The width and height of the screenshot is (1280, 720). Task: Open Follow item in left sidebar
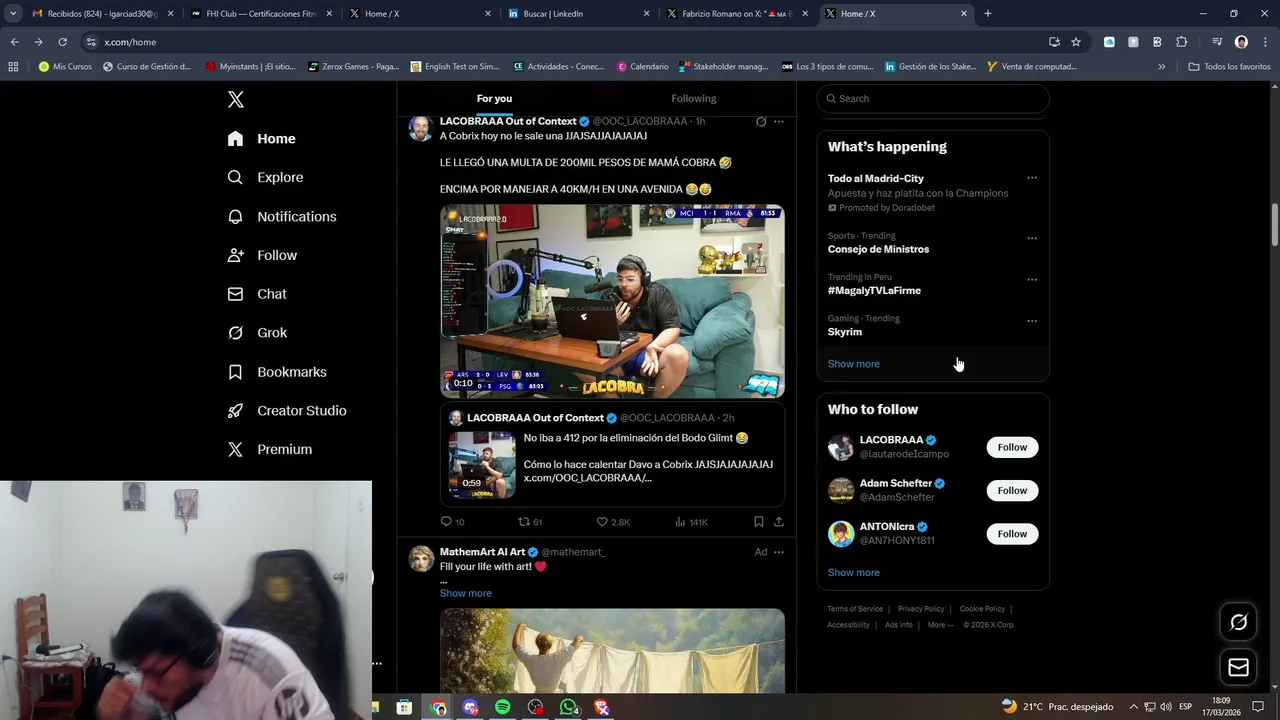(x=262, y=255)
